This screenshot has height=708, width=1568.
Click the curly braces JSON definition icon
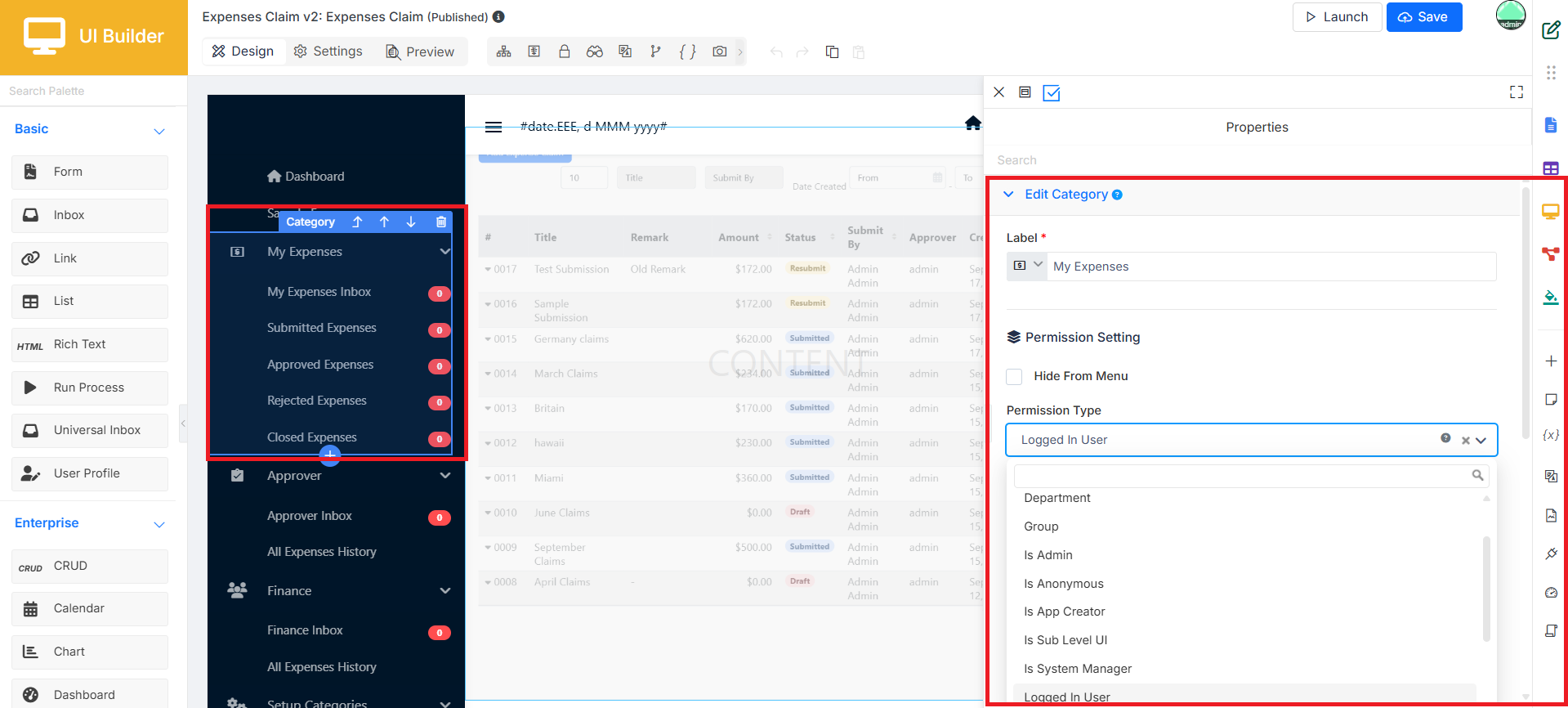coord(688,52)
